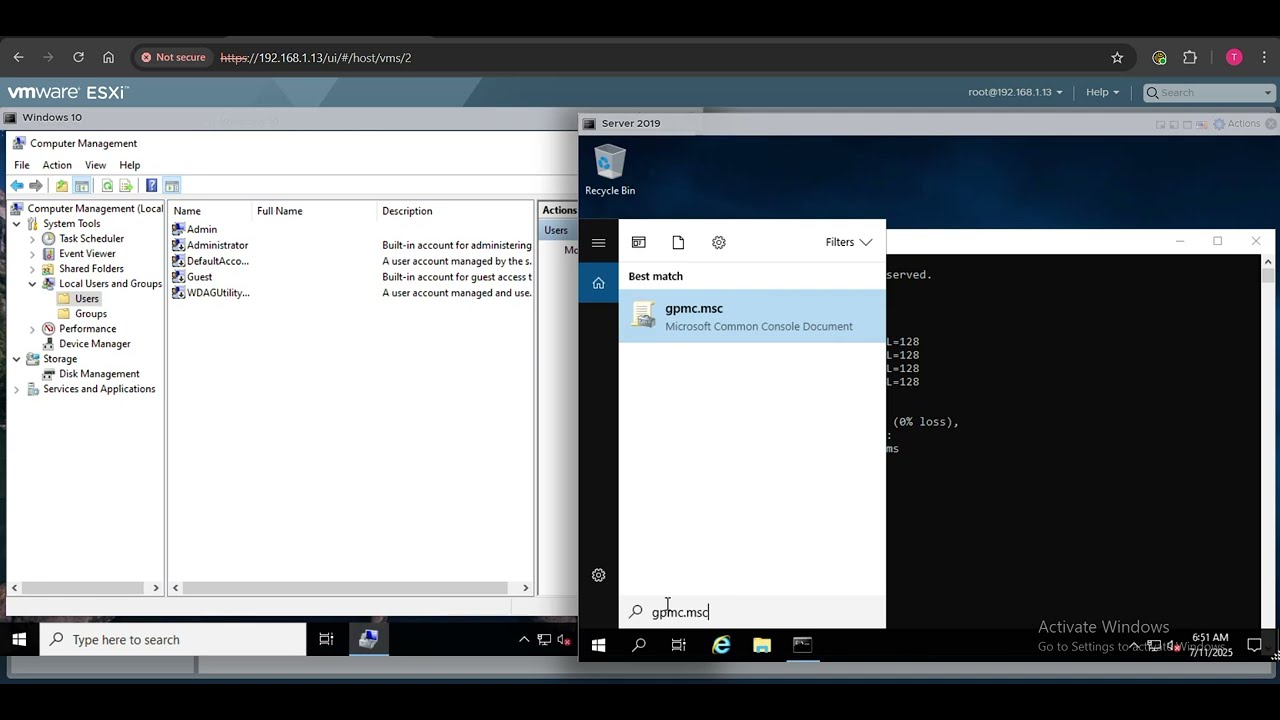Open the browser three-dot menu
The width and height of the screenshot is (1280, 720).
1265,58
